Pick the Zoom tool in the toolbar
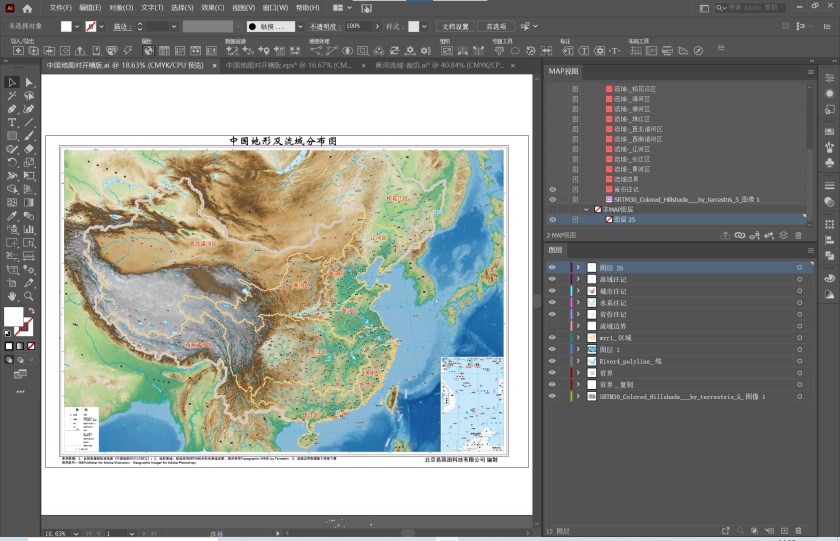Image resolution: width=840 pixels, height=541 pixels. coord(29,296)
